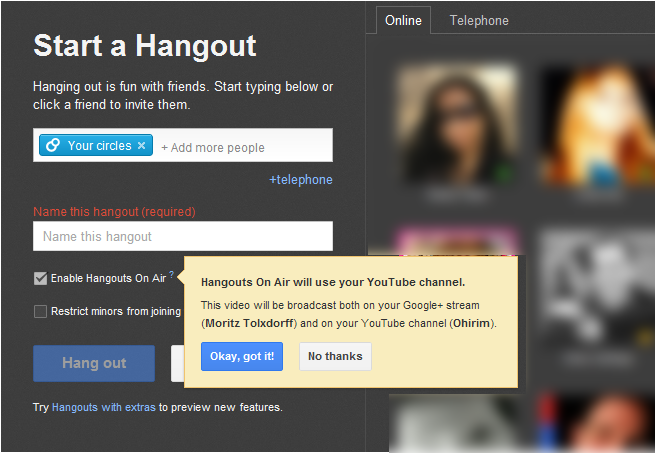Image resolution: width=655 pixels, height=453 pixels.
Task: Click the circles icon in Your circles chip
Action: tap(53, 145)
